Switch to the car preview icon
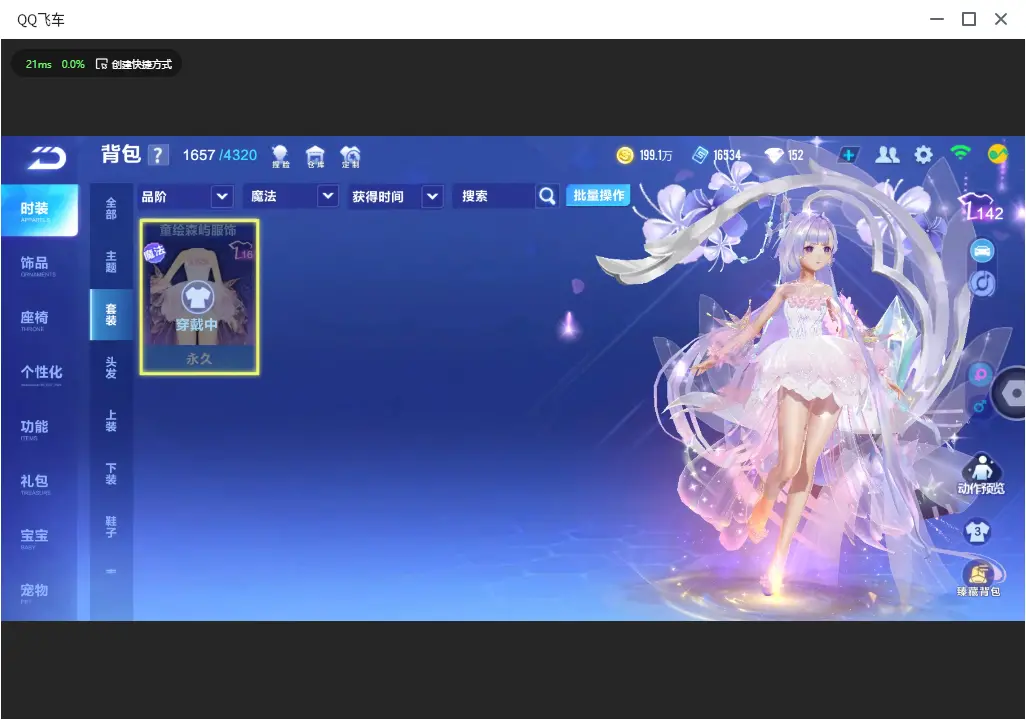This screenshot has height=720, width=1026. pyautogui.click(x=982, y=251)
